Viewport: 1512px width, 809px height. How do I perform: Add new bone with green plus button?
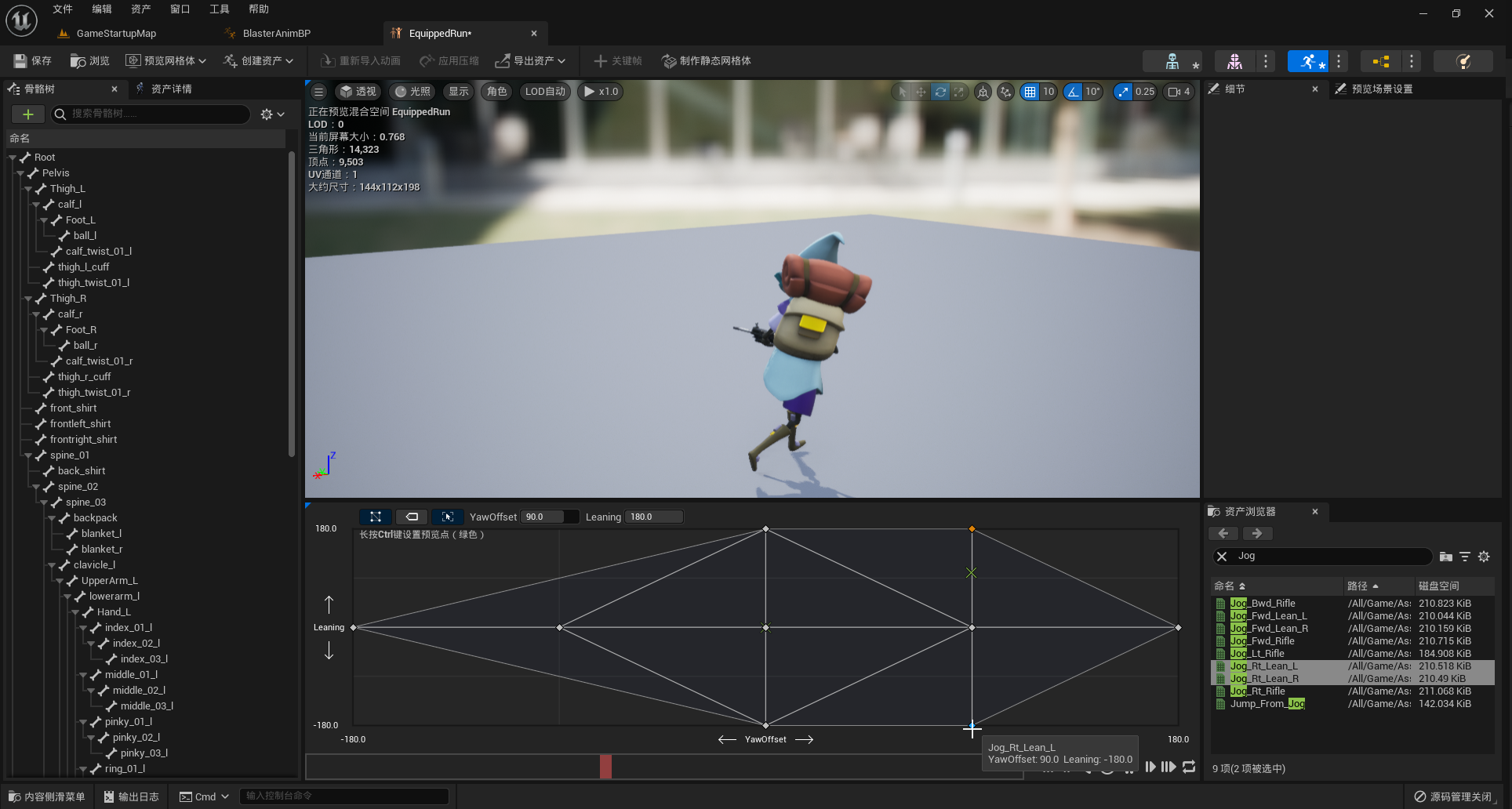pyautogui.click(x=28, y=114)
